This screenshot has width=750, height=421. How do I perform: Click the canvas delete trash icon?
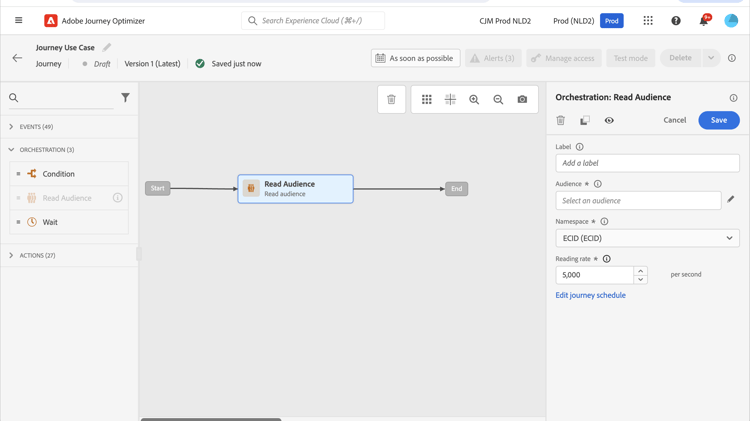pos(391,99)
